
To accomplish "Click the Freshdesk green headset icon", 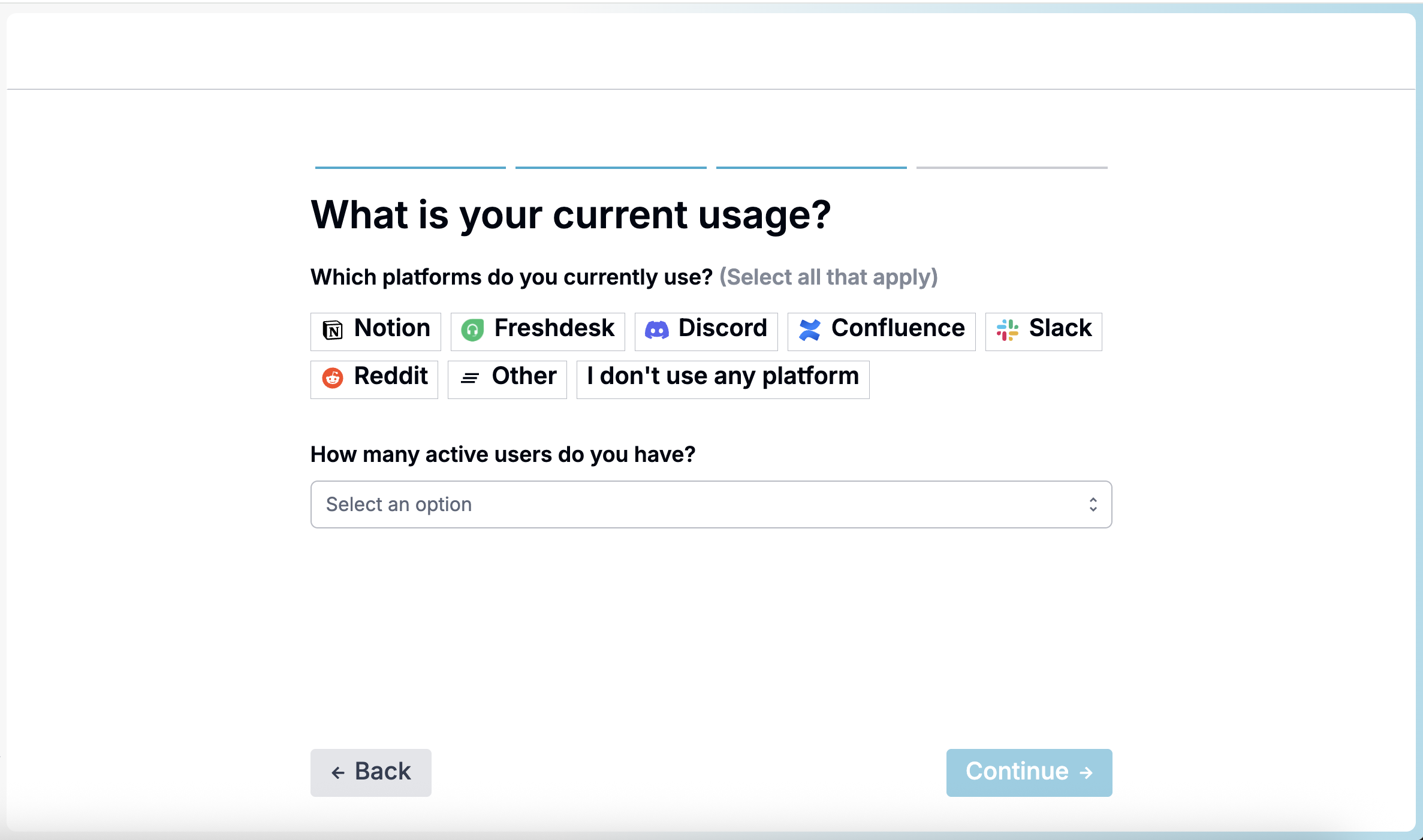I will [x=472, y=330].
